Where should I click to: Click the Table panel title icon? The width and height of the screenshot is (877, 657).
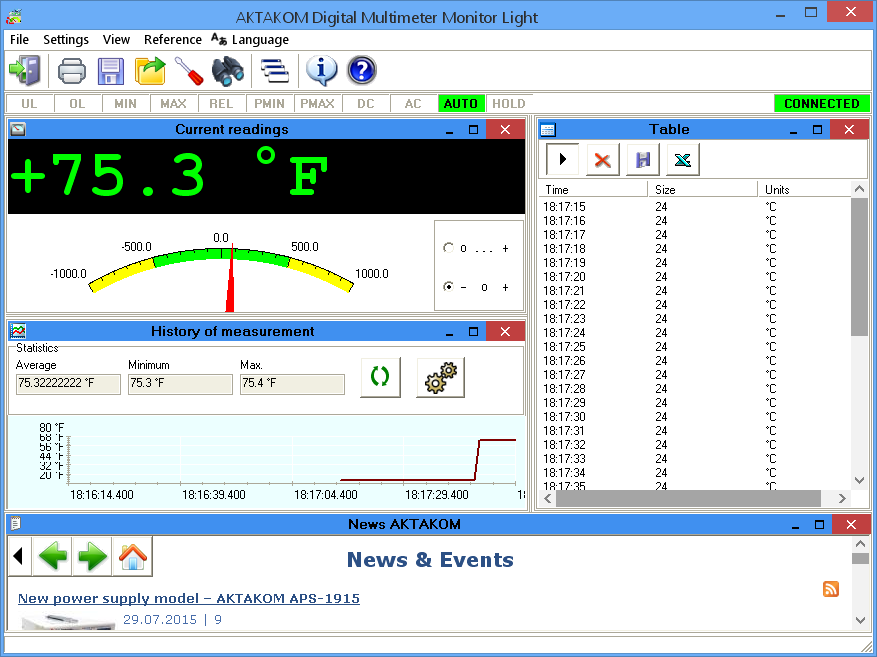point(548,130)
